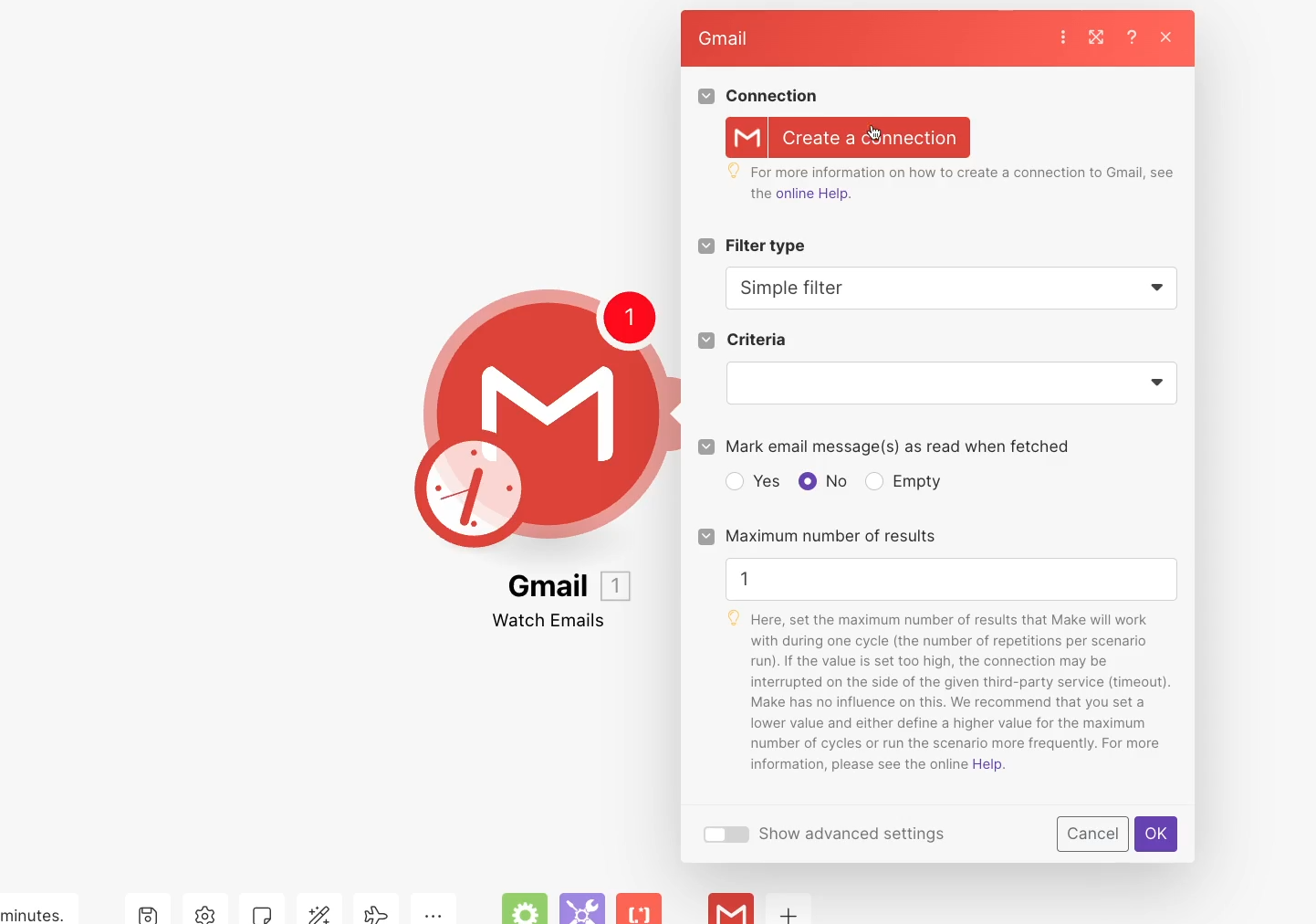
Task: Click the Show advanced settings label
Action: 851,834
